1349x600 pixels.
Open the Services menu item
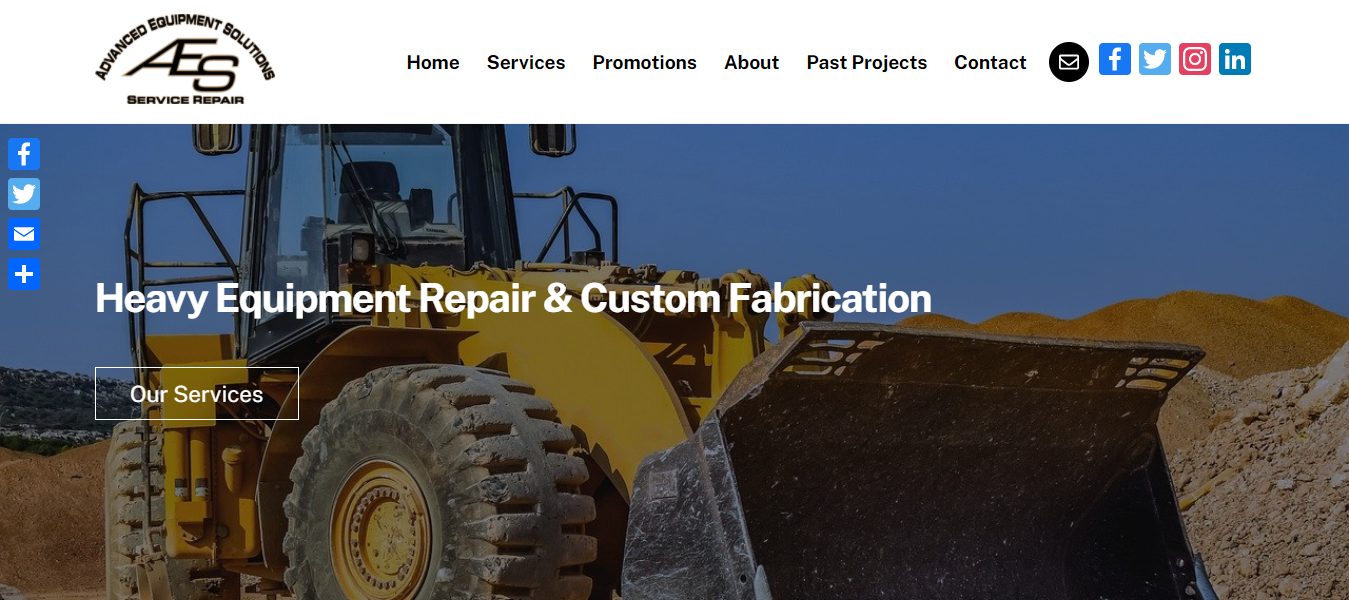tap(526, 62)
